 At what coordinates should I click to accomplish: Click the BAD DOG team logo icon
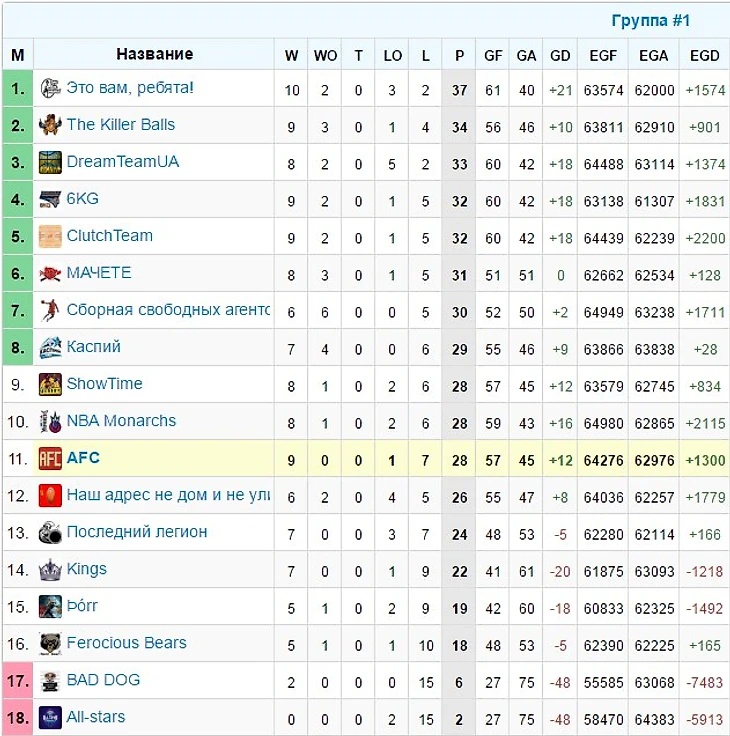pyautogui.click(x=50, y=680)
